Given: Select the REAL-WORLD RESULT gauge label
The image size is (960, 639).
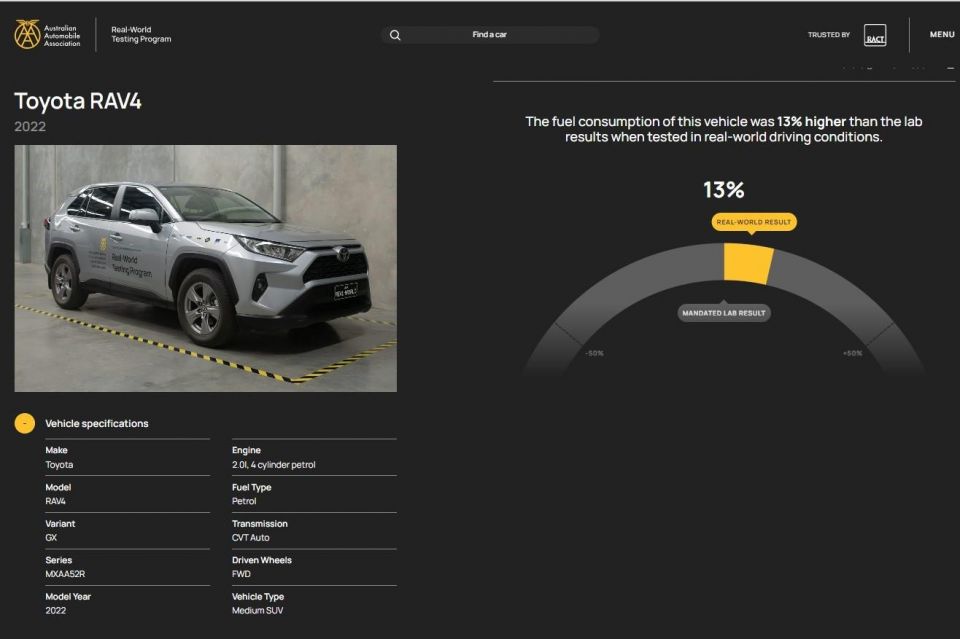Looking at the screenshot, I should coord(754,222).
